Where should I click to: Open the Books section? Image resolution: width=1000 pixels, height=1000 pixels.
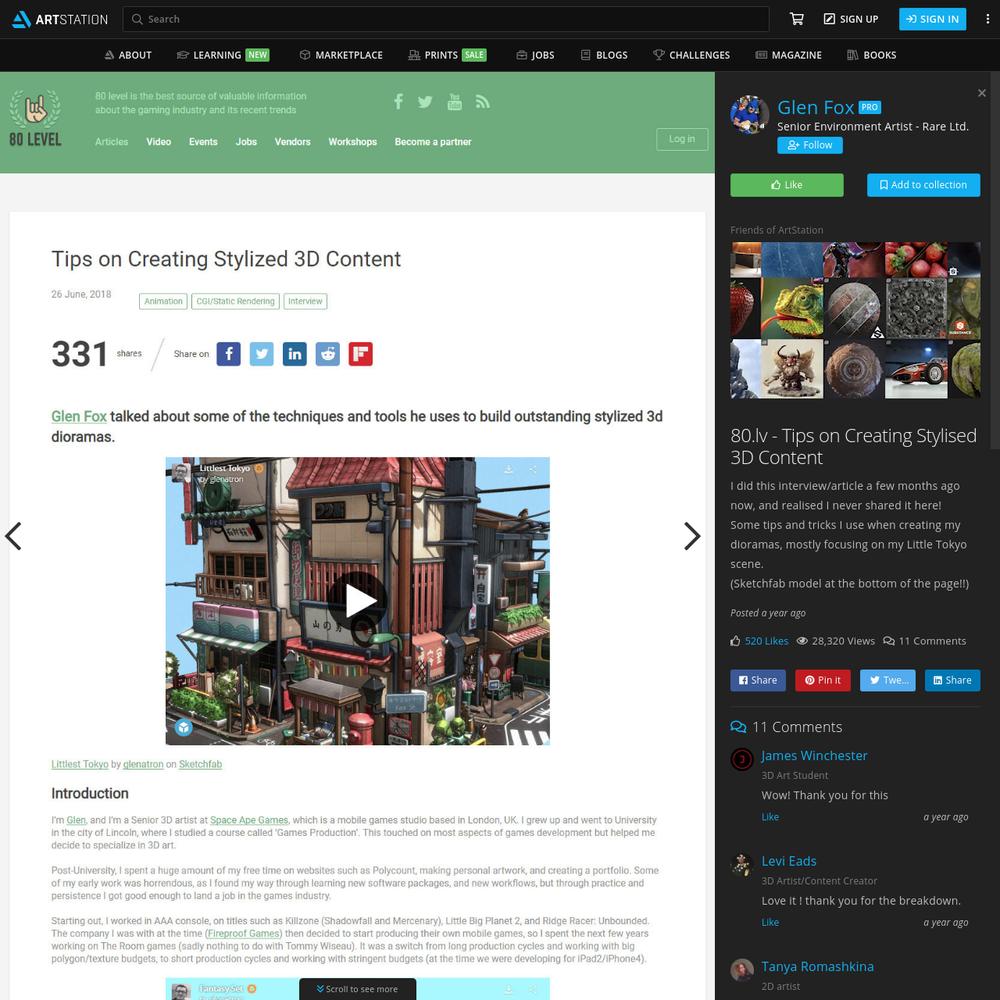(871, 55)
